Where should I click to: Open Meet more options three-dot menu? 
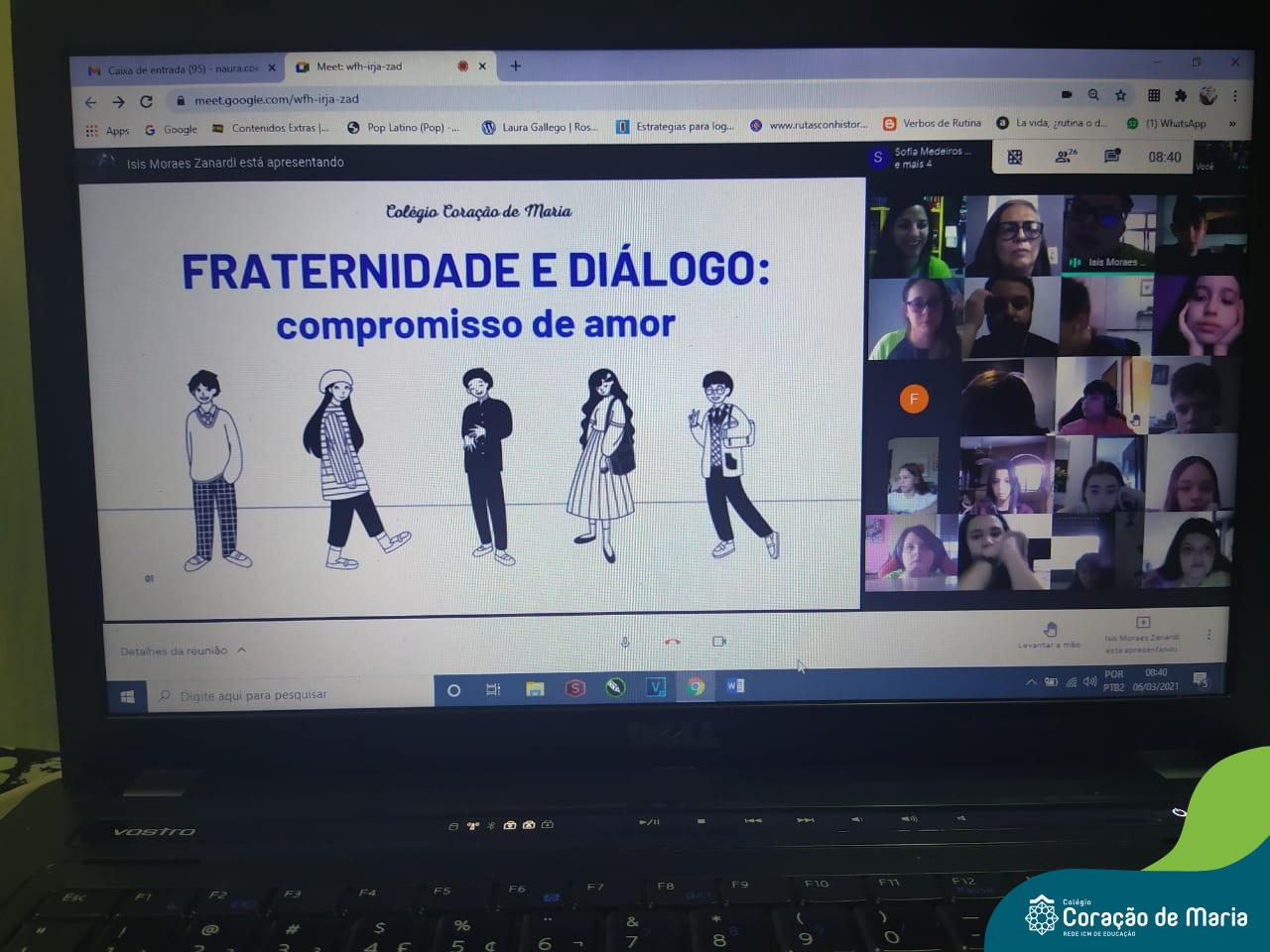click(1208, 635)
